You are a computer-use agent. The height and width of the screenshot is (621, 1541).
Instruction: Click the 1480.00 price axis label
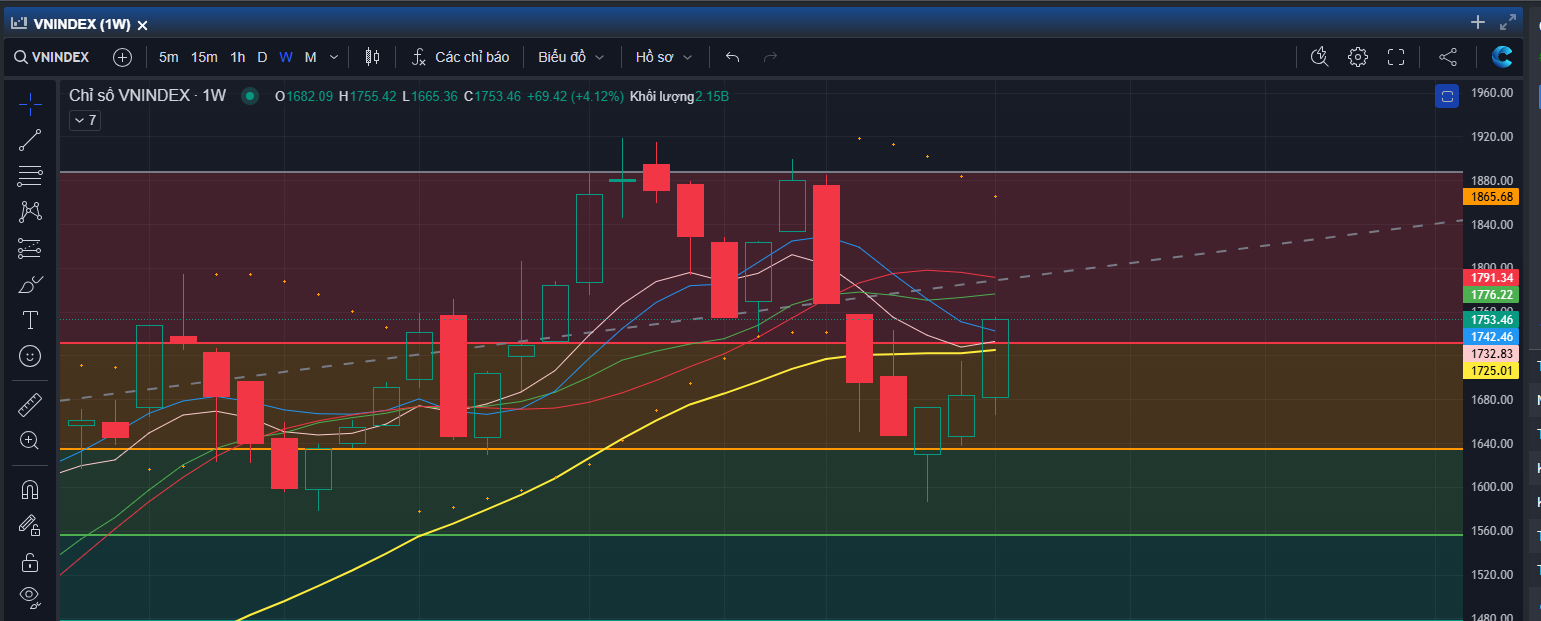(1492, 617)
